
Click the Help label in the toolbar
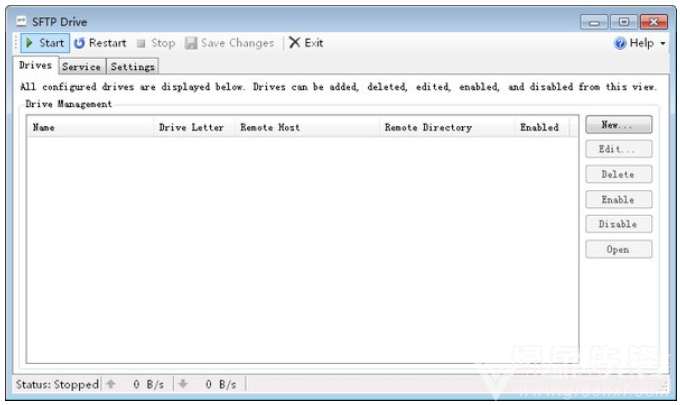click(642, 43)
